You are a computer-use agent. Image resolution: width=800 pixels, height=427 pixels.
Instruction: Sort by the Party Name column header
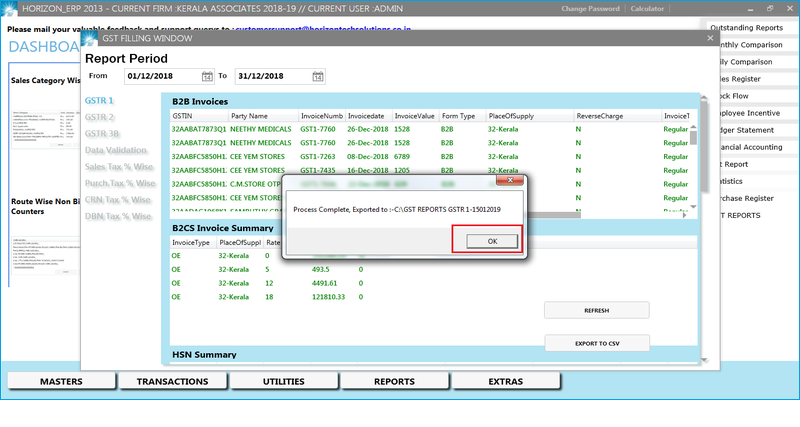point(264,116)
